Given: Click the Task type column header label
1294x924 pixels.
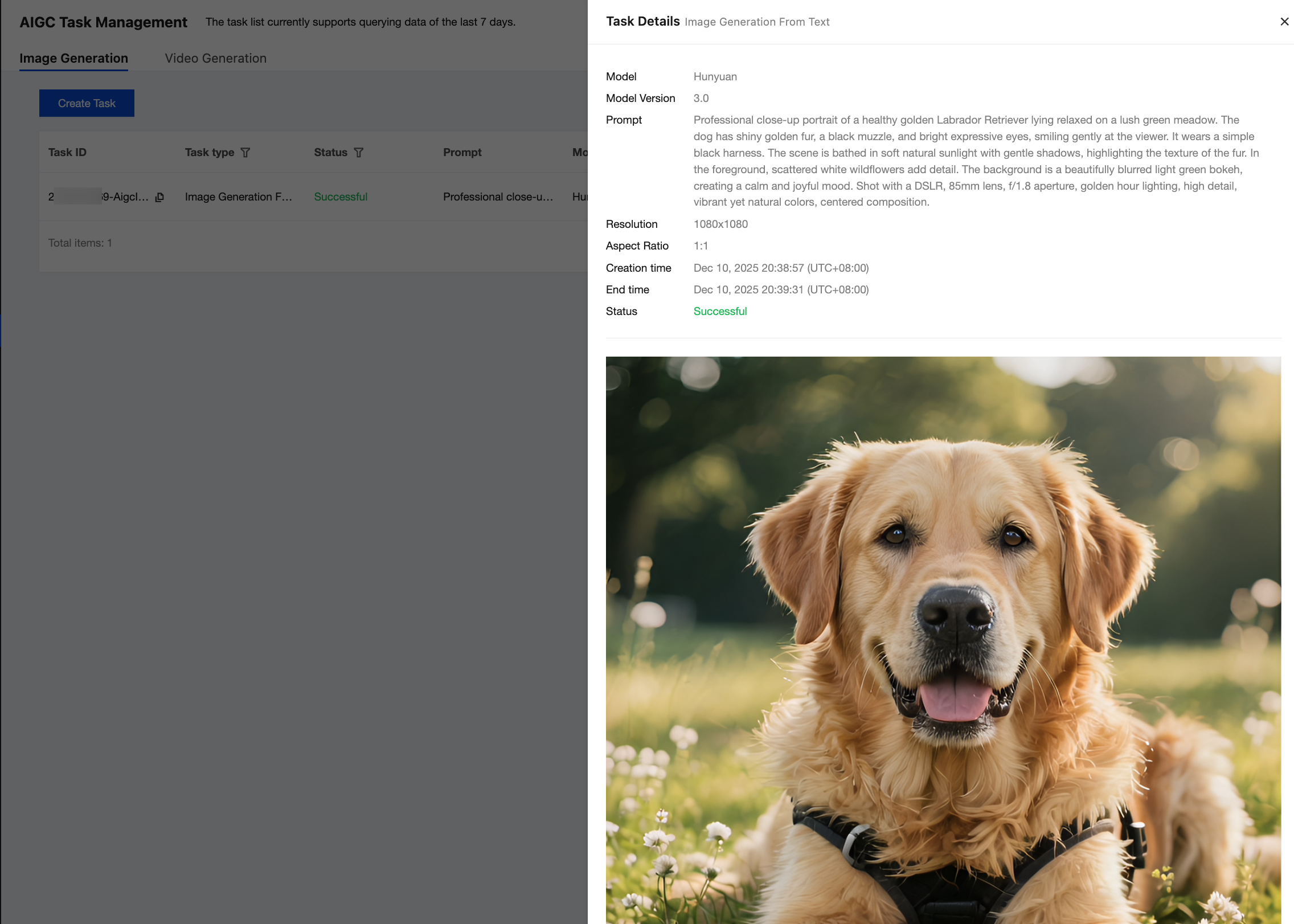Looking at the screenshot, I should coord(209,153).
